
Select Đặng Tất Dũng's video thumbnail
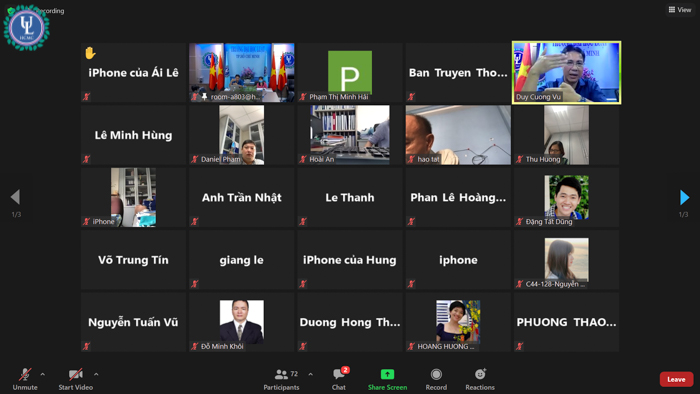pyautogui.click(x=567, y=197)
